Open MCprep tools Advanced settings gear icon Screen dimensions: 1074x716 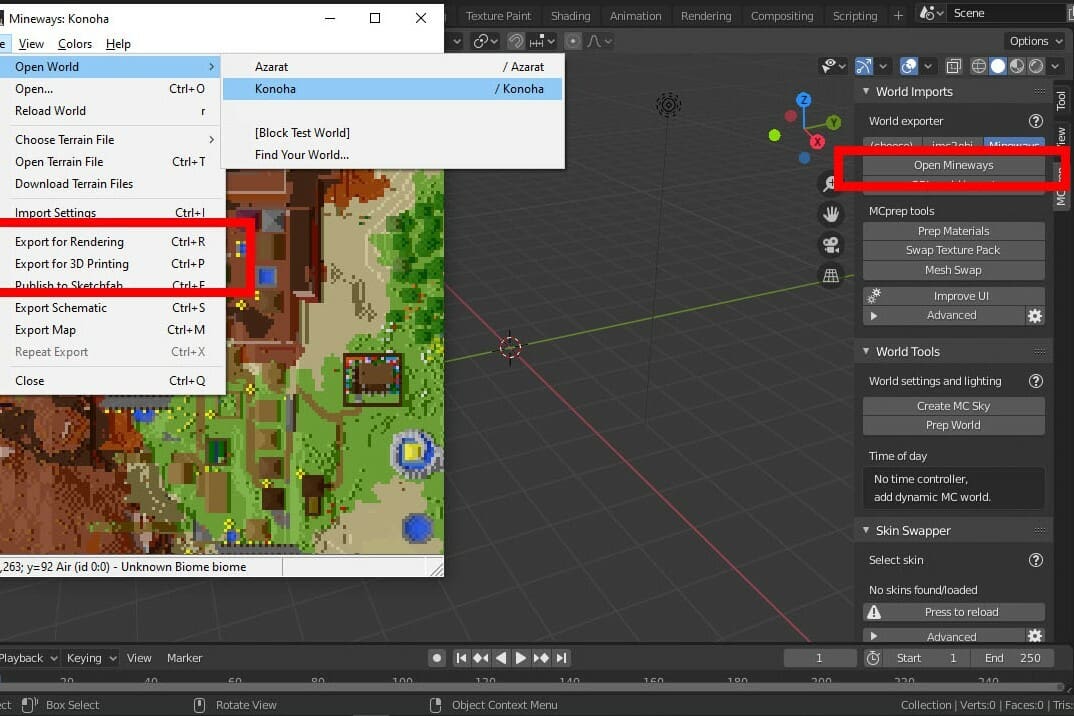1034,316
